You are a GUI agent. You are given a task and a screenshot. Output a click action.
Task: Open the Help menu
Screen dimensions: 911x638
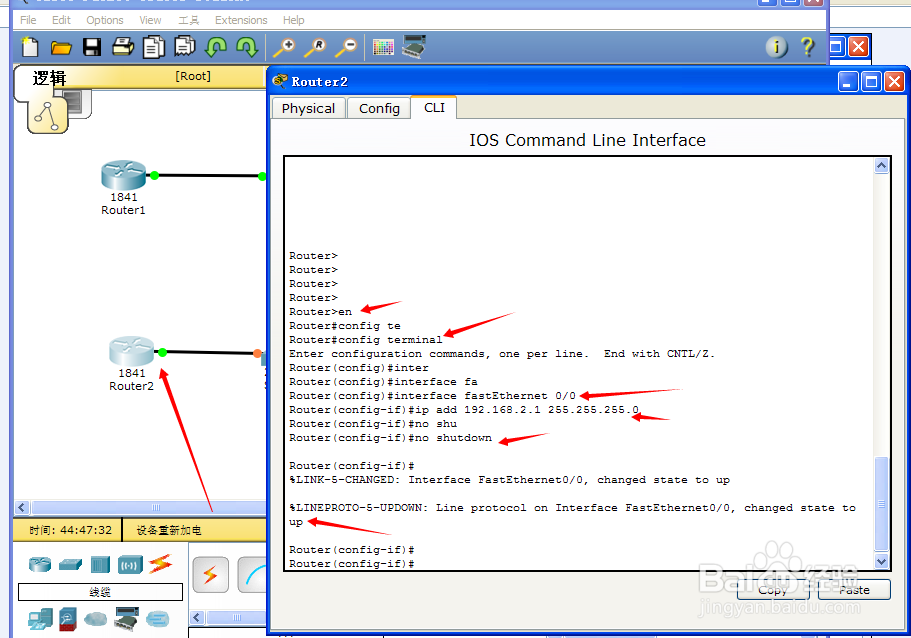click(293, 20)
